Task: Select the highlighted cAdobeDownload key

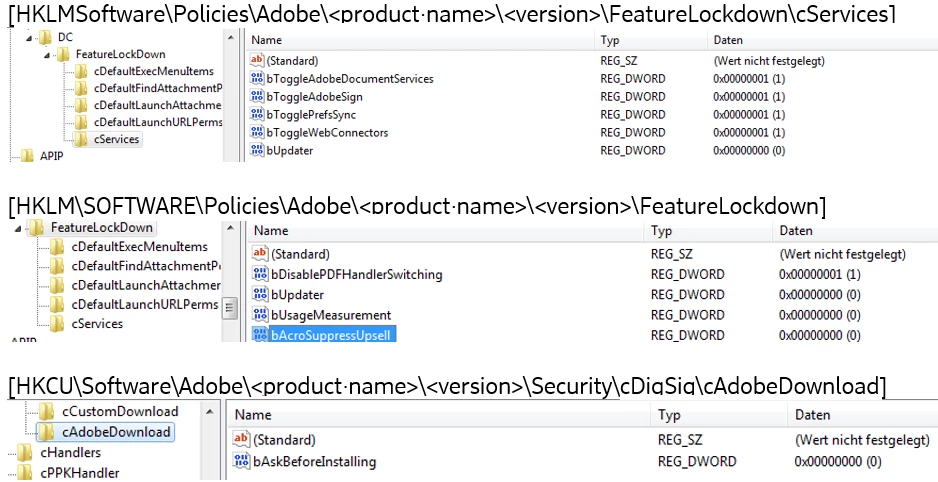Action: point(116,432)
